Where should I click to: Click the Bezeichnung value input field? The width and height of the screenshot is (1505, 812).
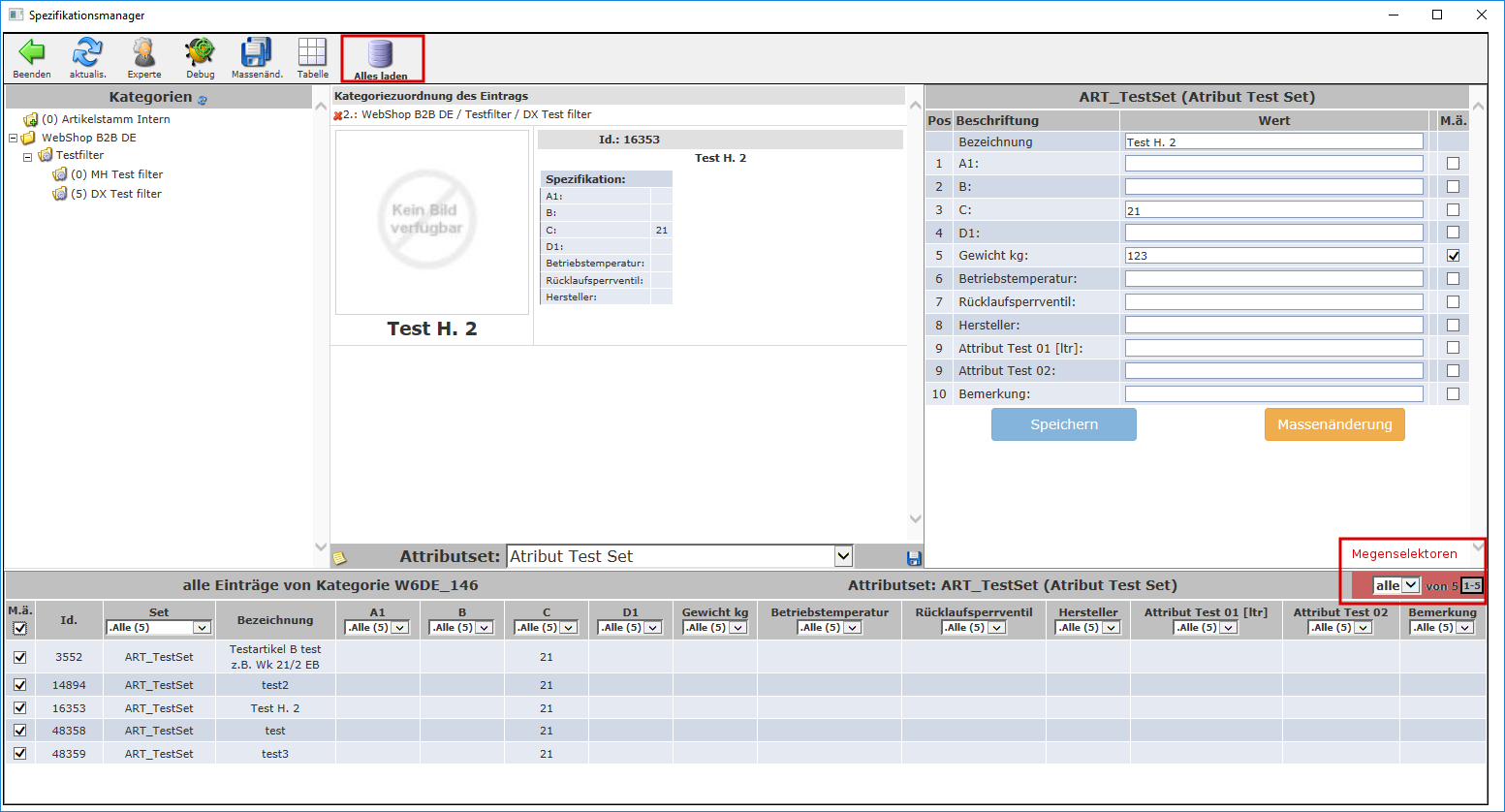(x=1273, y=141)
